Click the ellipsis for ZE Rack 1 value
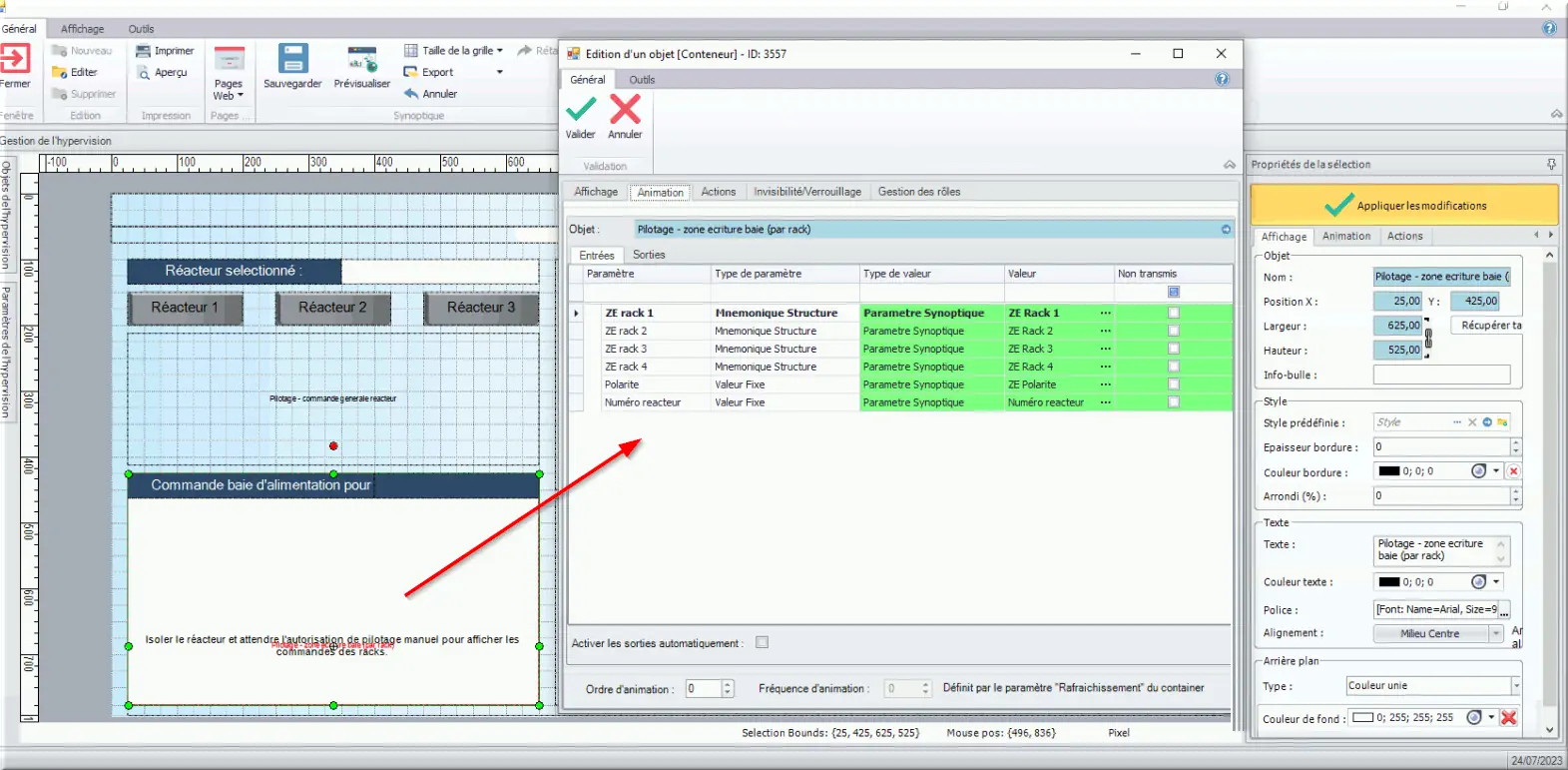Viewport: 1568px width, 770px height. [1105, 314]
